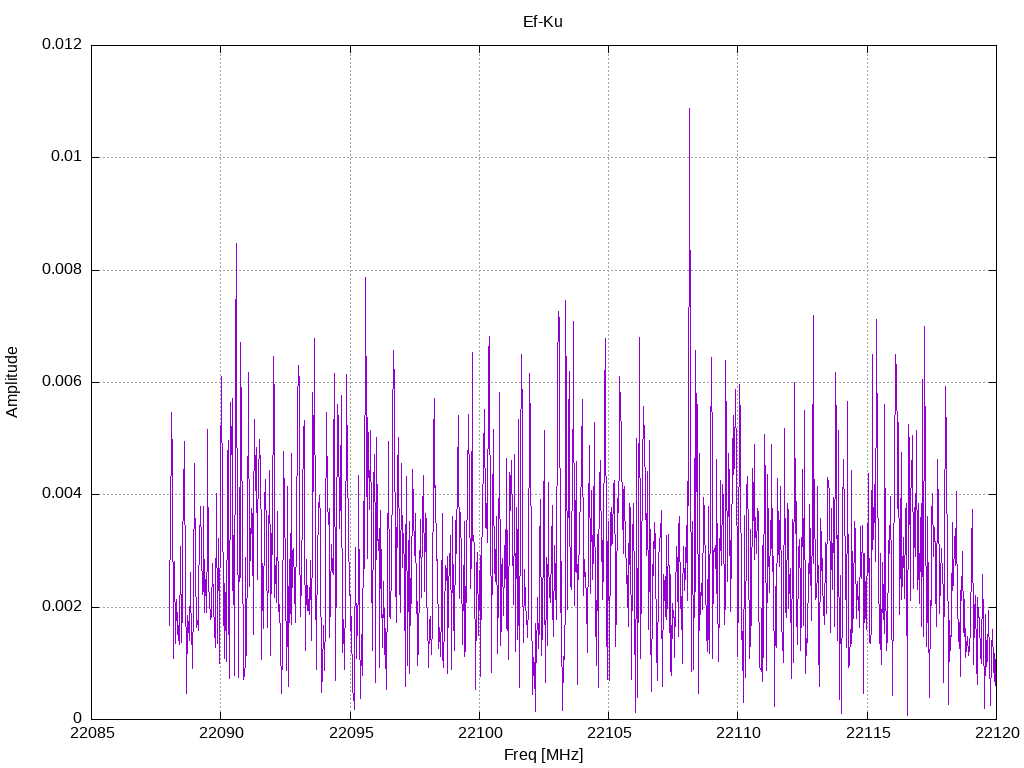Click the Freq [MHz] x-axis label
This screenshot has width=1024, height=768.
coord(543,755)
